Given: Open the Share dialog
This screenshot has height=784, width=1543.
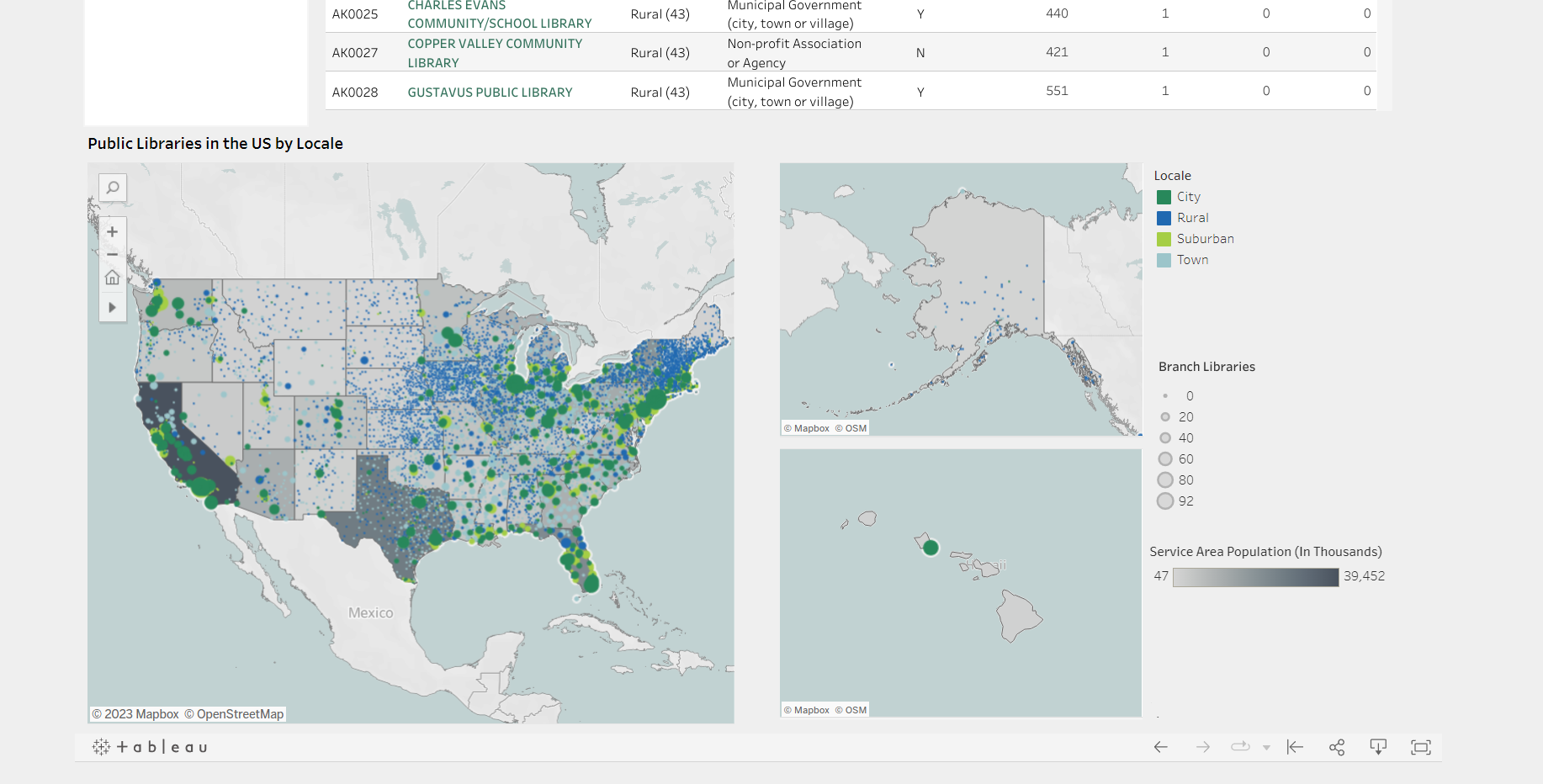Looking at the screenshot, I should (1337, 747).
